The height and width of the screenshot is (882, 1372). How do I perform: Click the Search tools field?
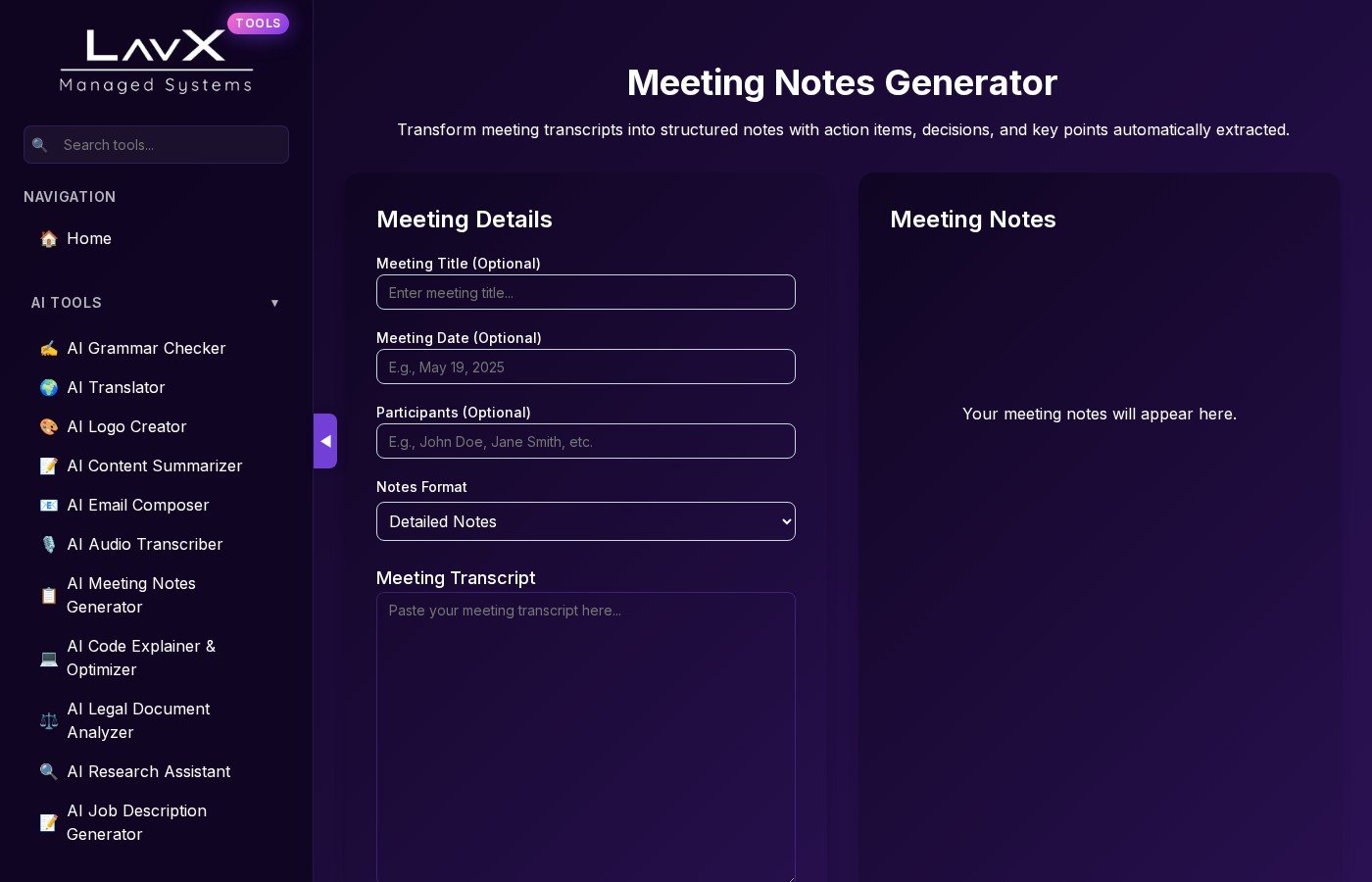point(167,145)
